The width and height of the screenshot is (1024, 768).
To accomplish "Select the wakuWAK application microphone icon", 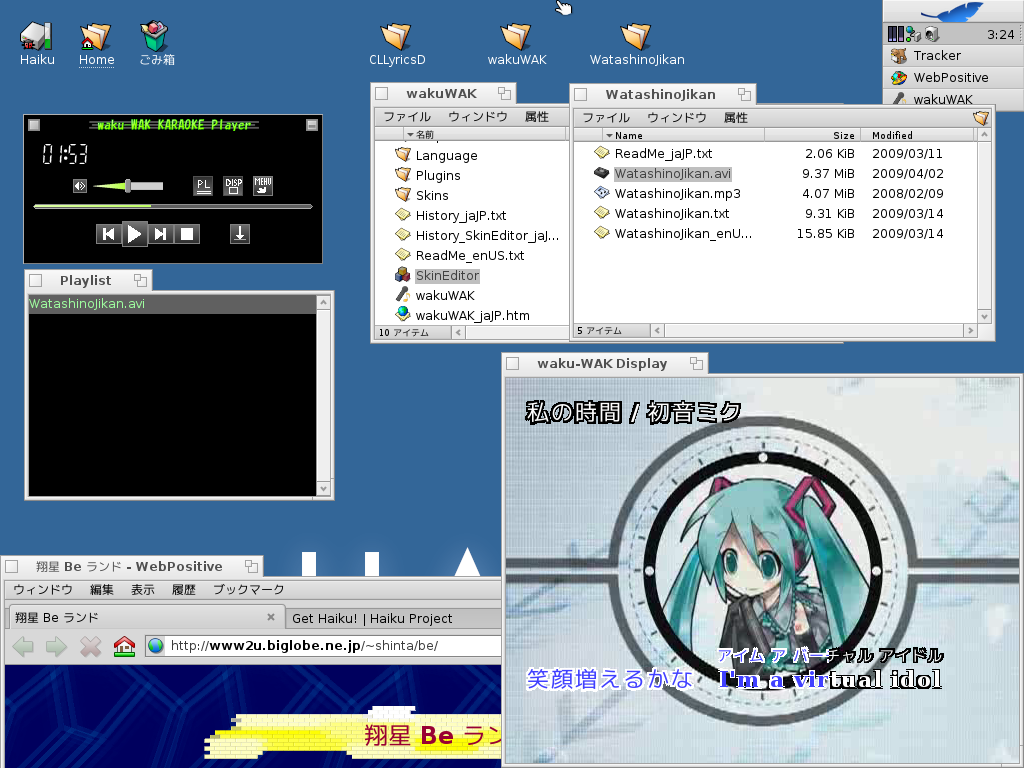I will [402, 295].
